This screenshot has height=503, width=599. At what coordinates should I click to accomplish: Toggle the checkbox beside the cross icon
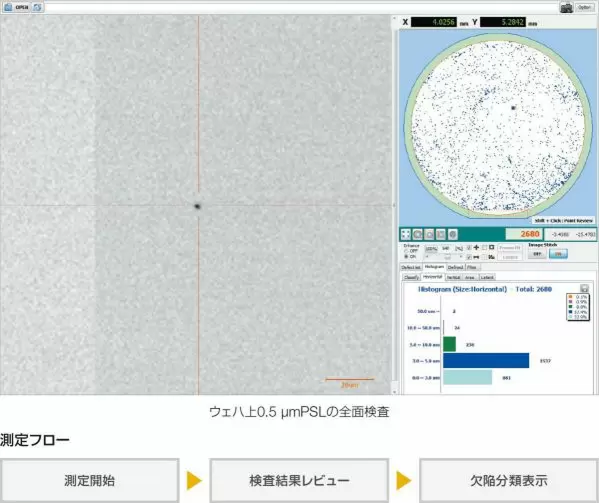(469, 248)
